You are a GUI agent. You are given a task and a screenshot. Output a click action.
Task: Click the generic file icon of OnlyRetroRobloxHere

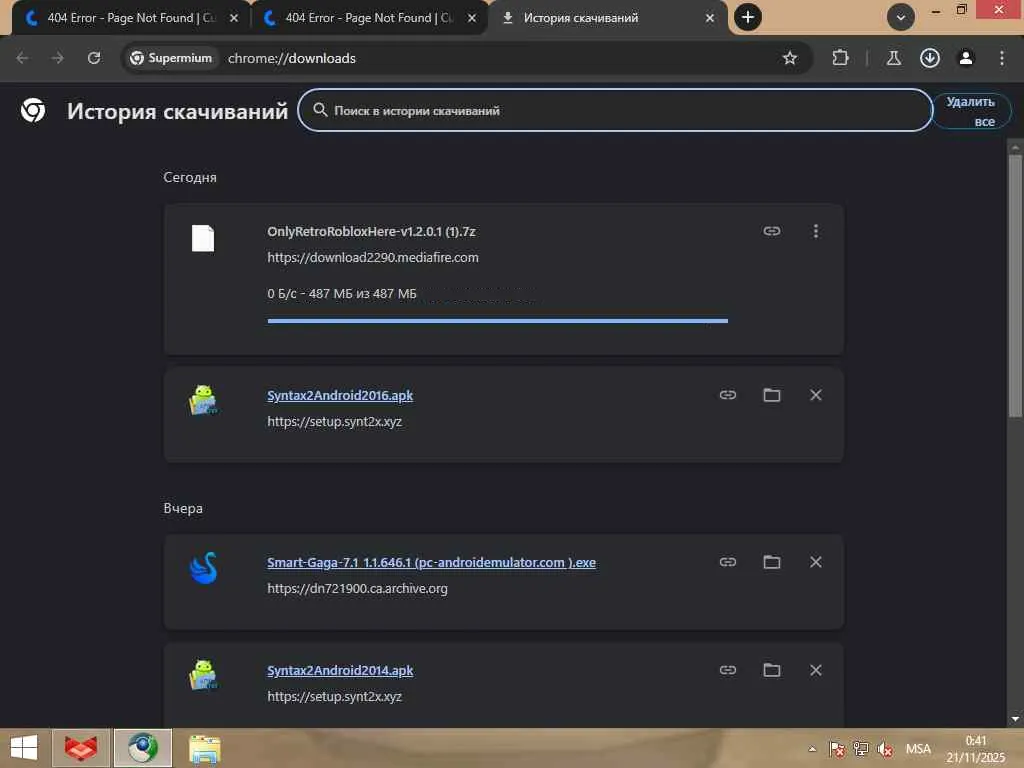[203, 238]
